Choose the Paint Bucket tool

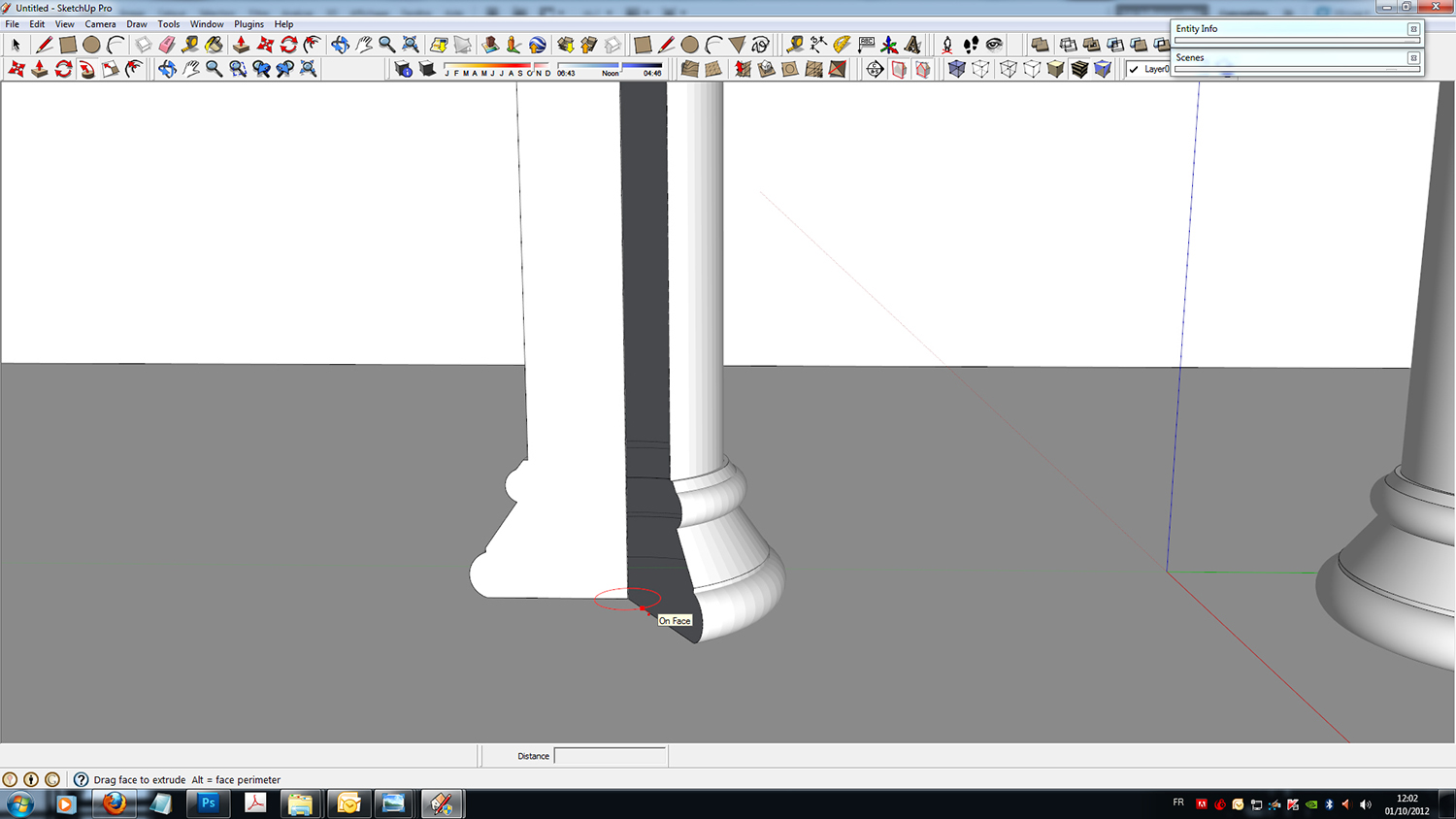click(x=214, y=45)
